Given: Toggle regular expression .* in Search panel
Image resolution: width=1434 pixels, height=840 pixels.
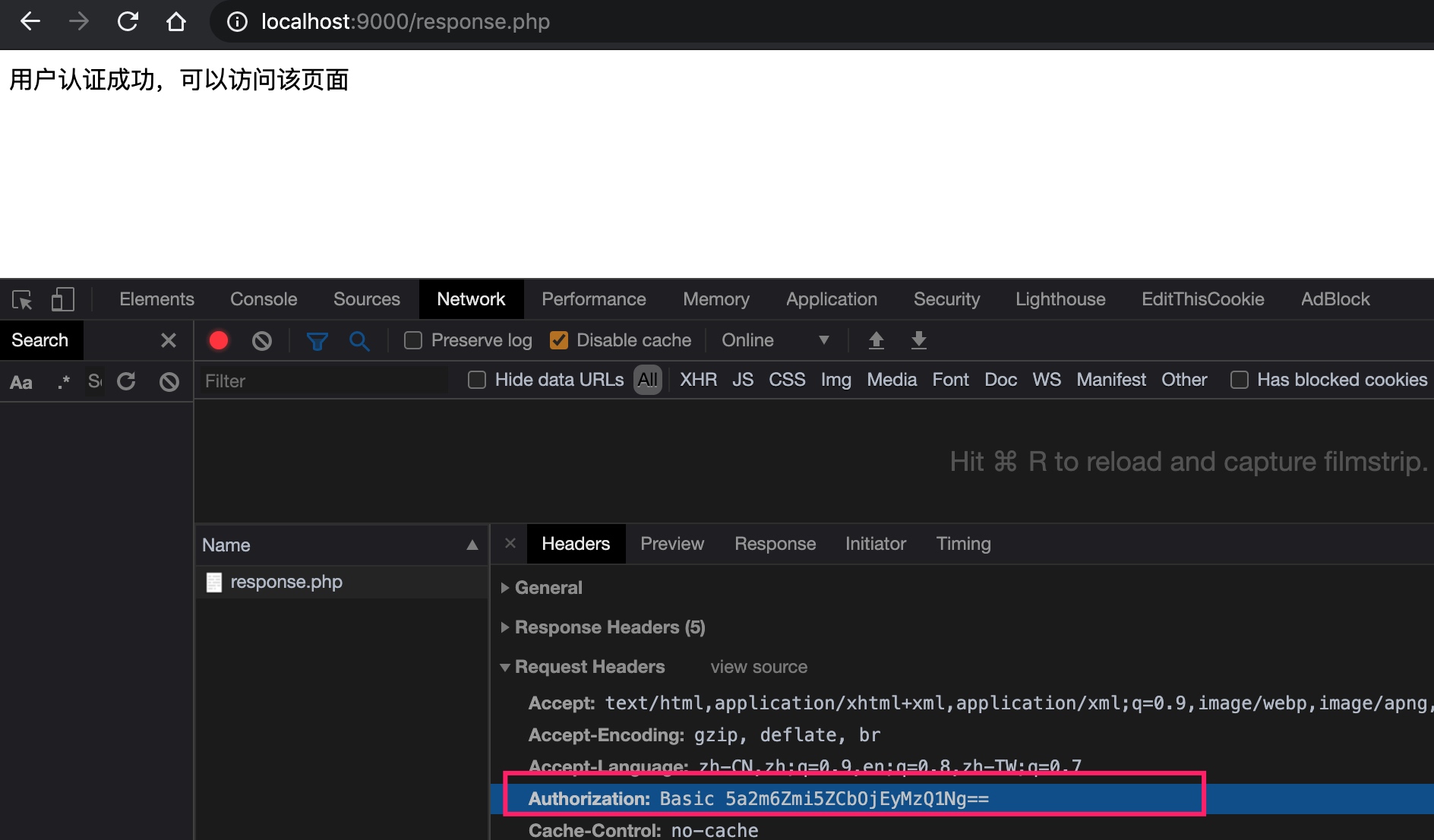Looking at the screenshot, I should (x=64, y=381).
